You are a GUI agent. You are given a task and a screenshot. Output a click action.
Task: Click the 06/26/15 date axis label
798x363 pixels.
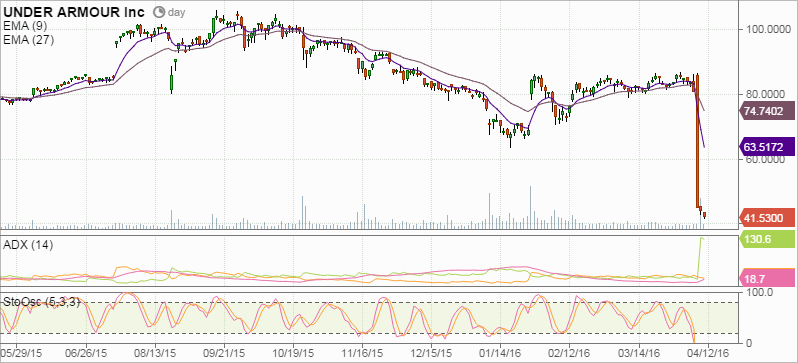(x=86, y=352)
